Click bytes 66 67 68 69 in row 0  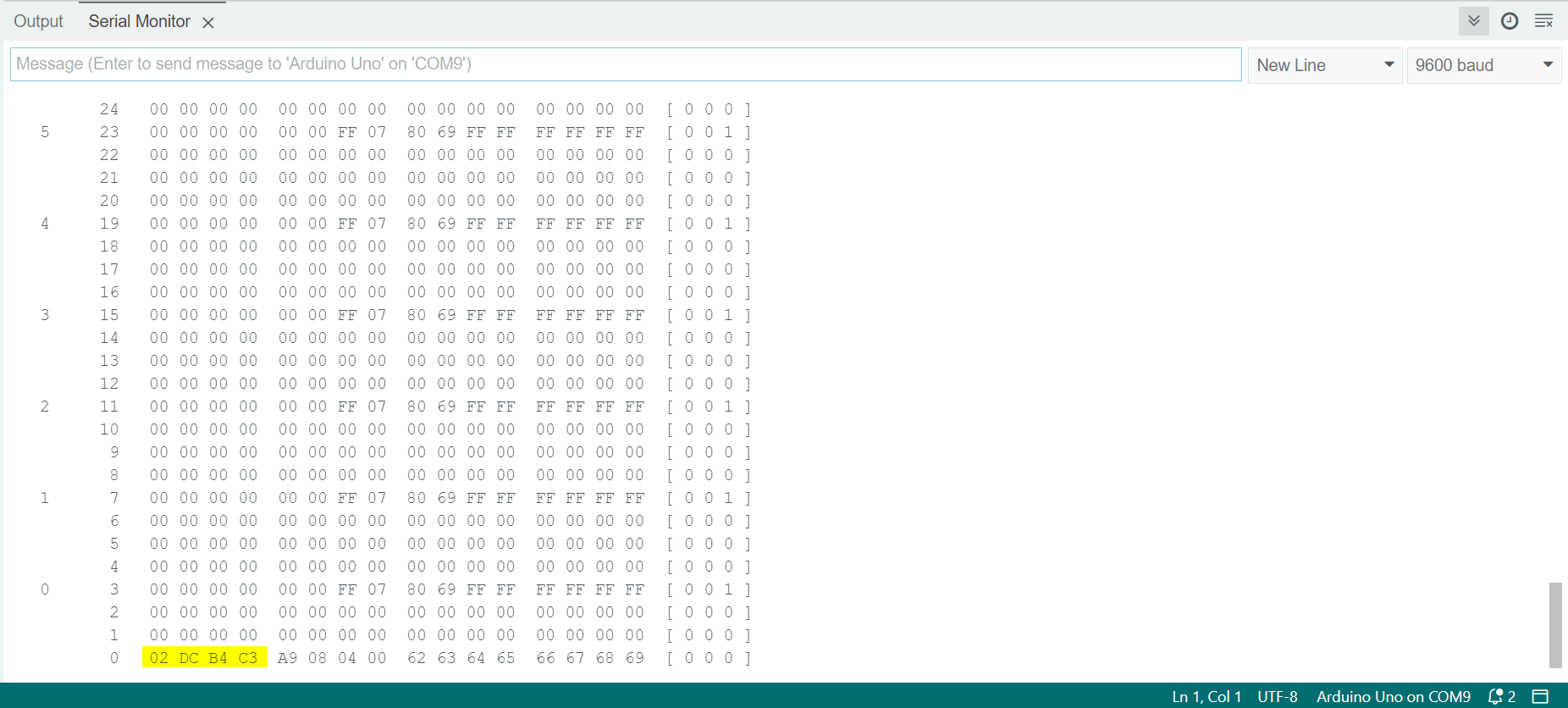coord(590,658)
